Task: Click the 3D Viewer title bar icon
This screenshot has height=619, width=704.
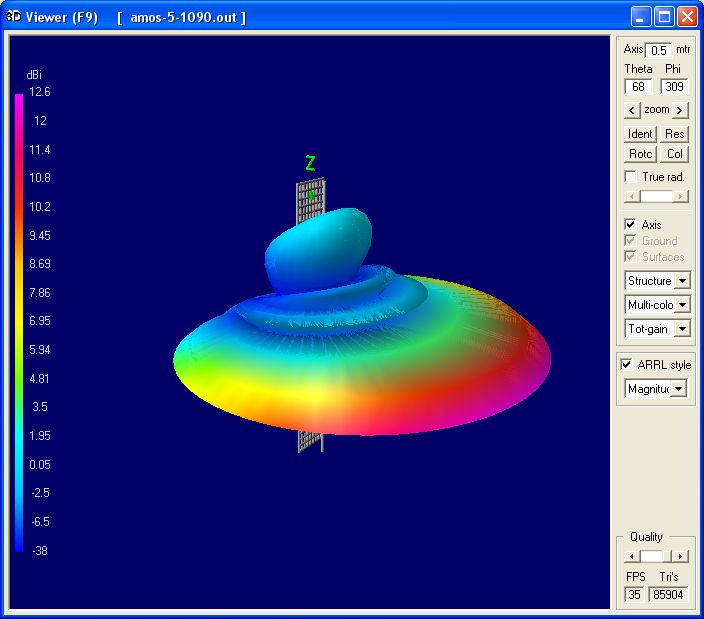Action: pos(12,17)
